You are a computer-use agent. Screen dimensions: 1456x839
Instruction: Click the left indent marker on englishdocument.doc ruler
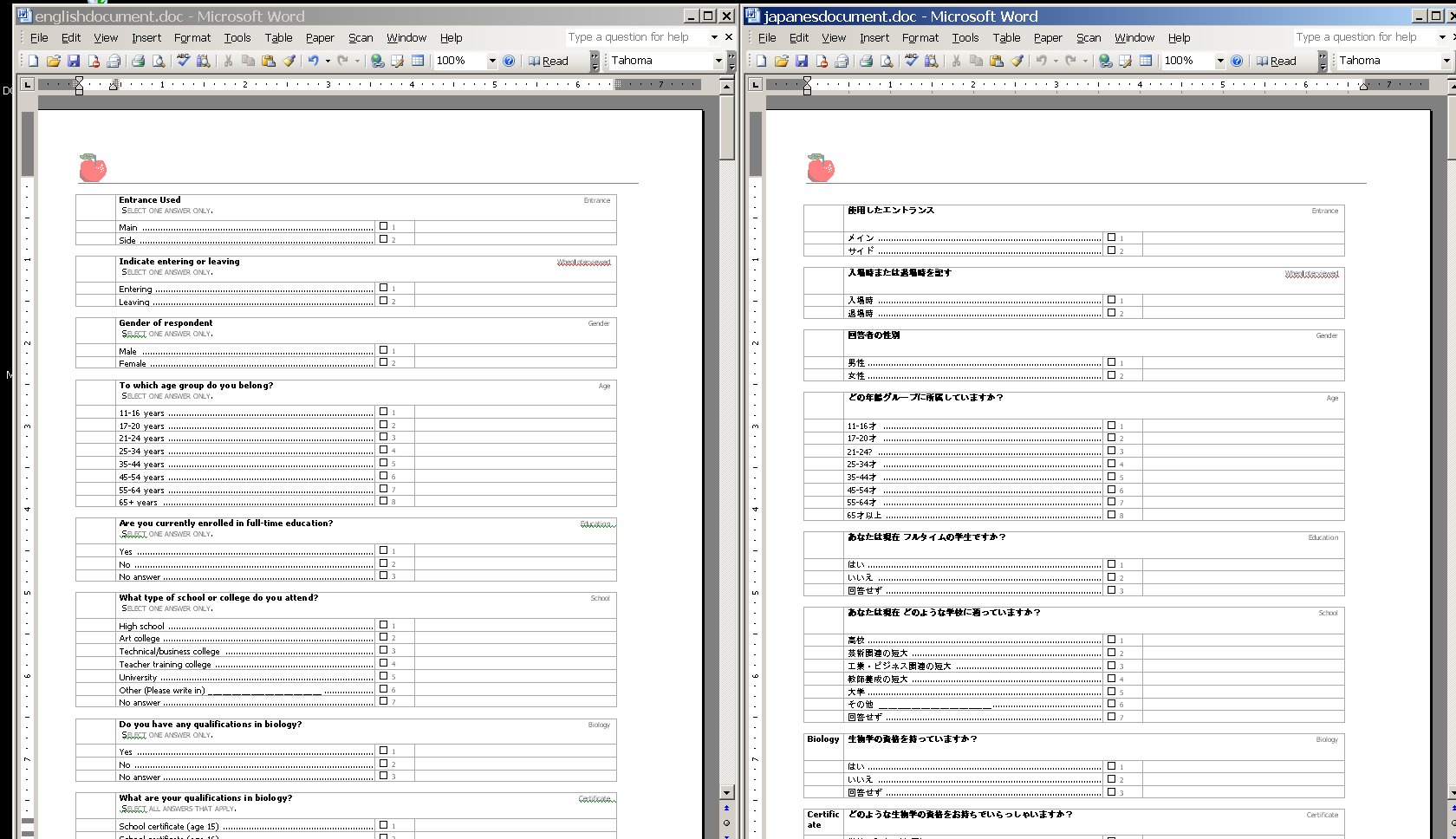(x=79, y=90)
